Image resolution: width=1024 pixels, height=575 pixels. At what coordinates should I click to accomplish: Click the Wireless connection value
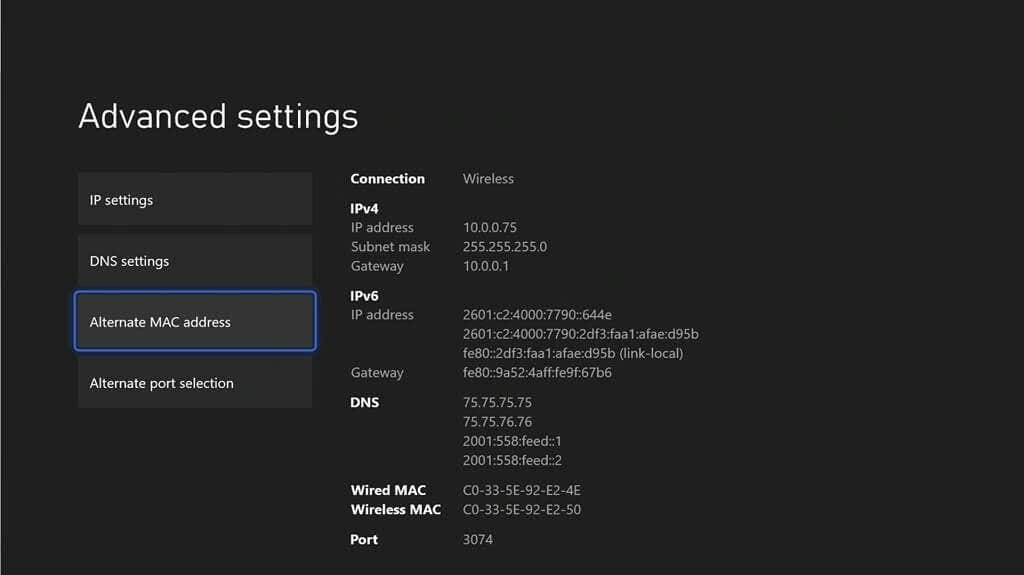tap(488, 178)
